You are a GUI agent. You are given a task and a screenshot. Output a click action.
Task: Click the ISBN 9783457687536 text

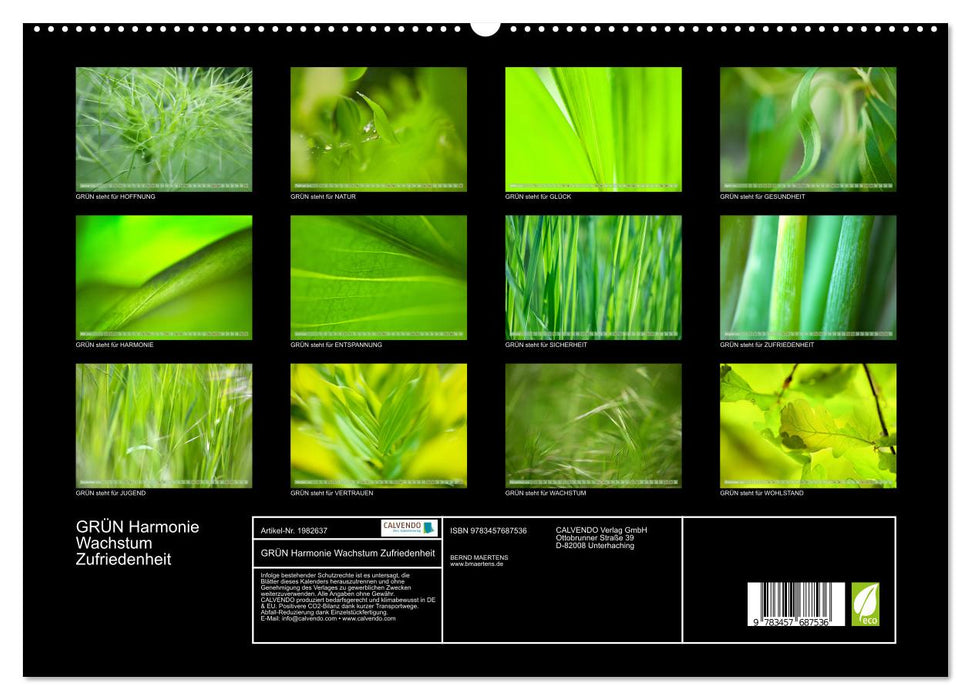(488, 530)
